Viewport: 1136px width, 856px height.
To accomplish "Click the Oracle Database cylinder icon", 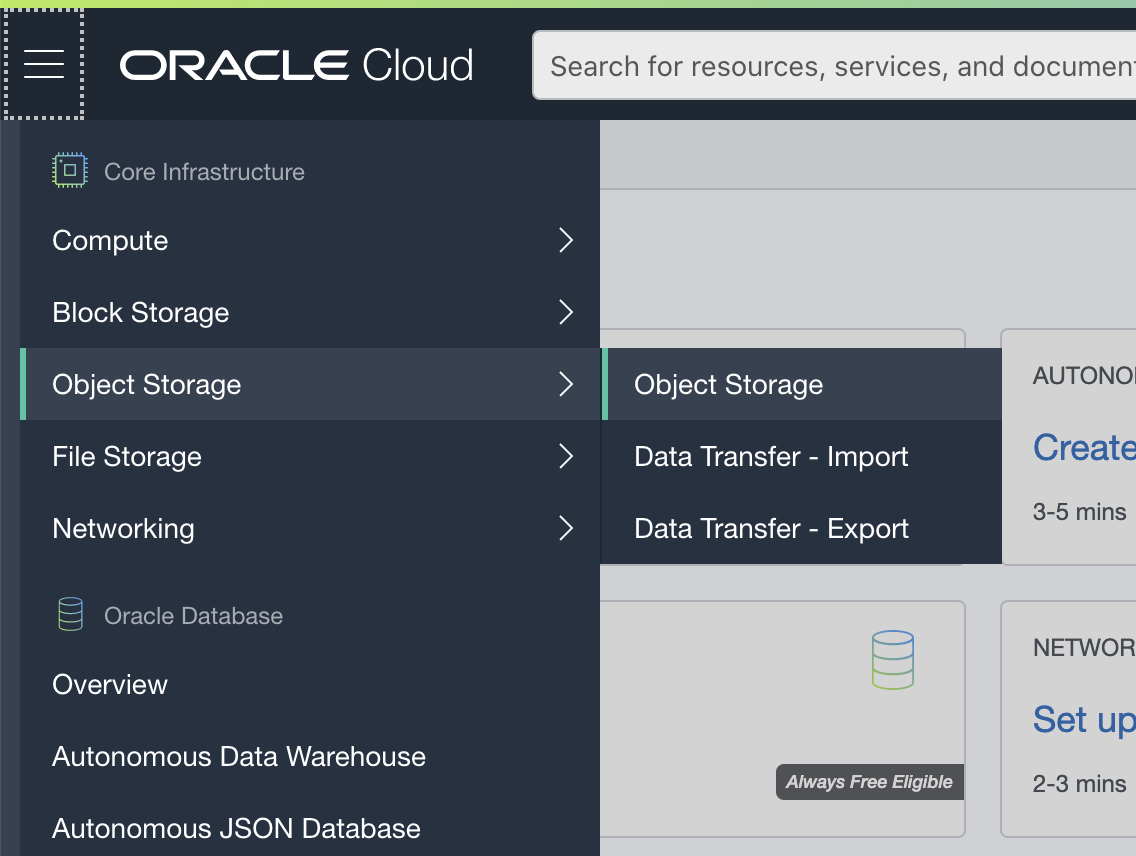I will 68,614.
